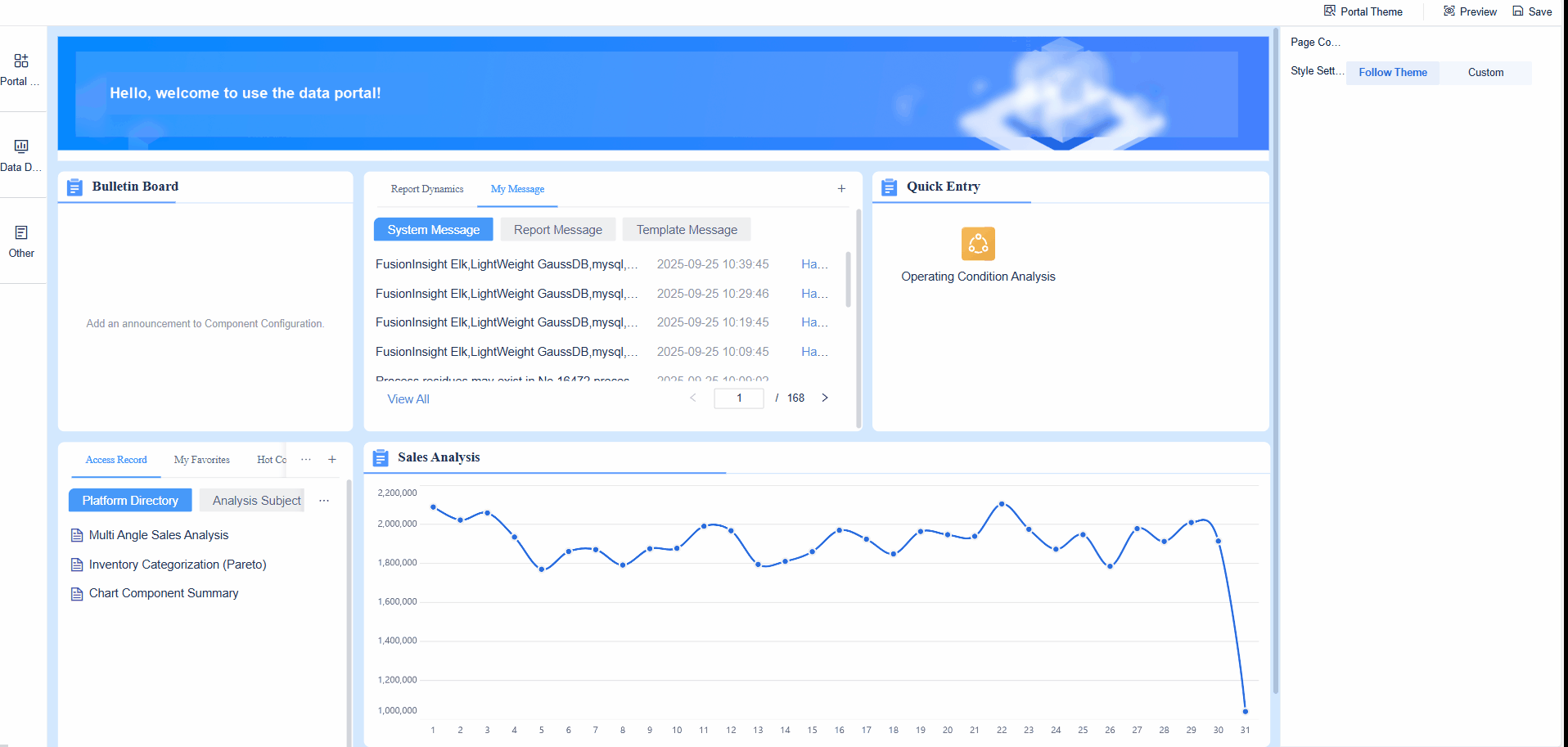The width and height of the screenshot is (1568, 747).
Task: Switch to Access Record tab
Action: (116, 460)
